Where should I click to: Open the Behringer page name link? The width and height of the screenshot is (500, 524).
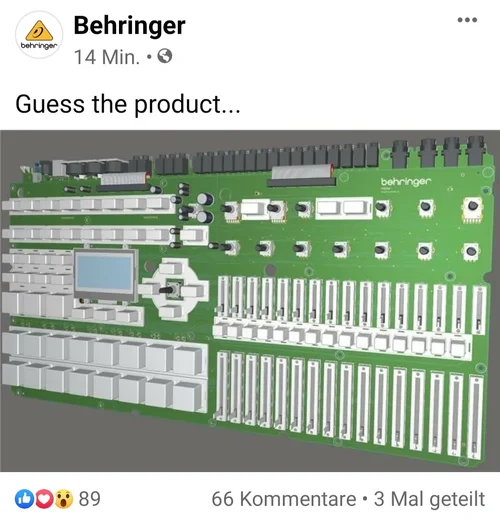click(129, 25)
